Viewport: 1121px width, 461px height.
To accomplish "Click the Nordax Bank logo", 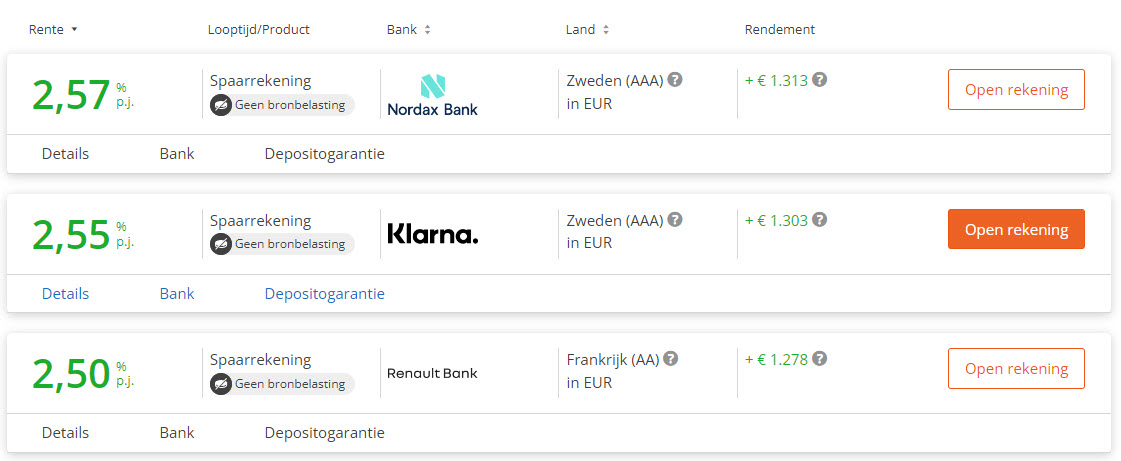I will point(433,95).
